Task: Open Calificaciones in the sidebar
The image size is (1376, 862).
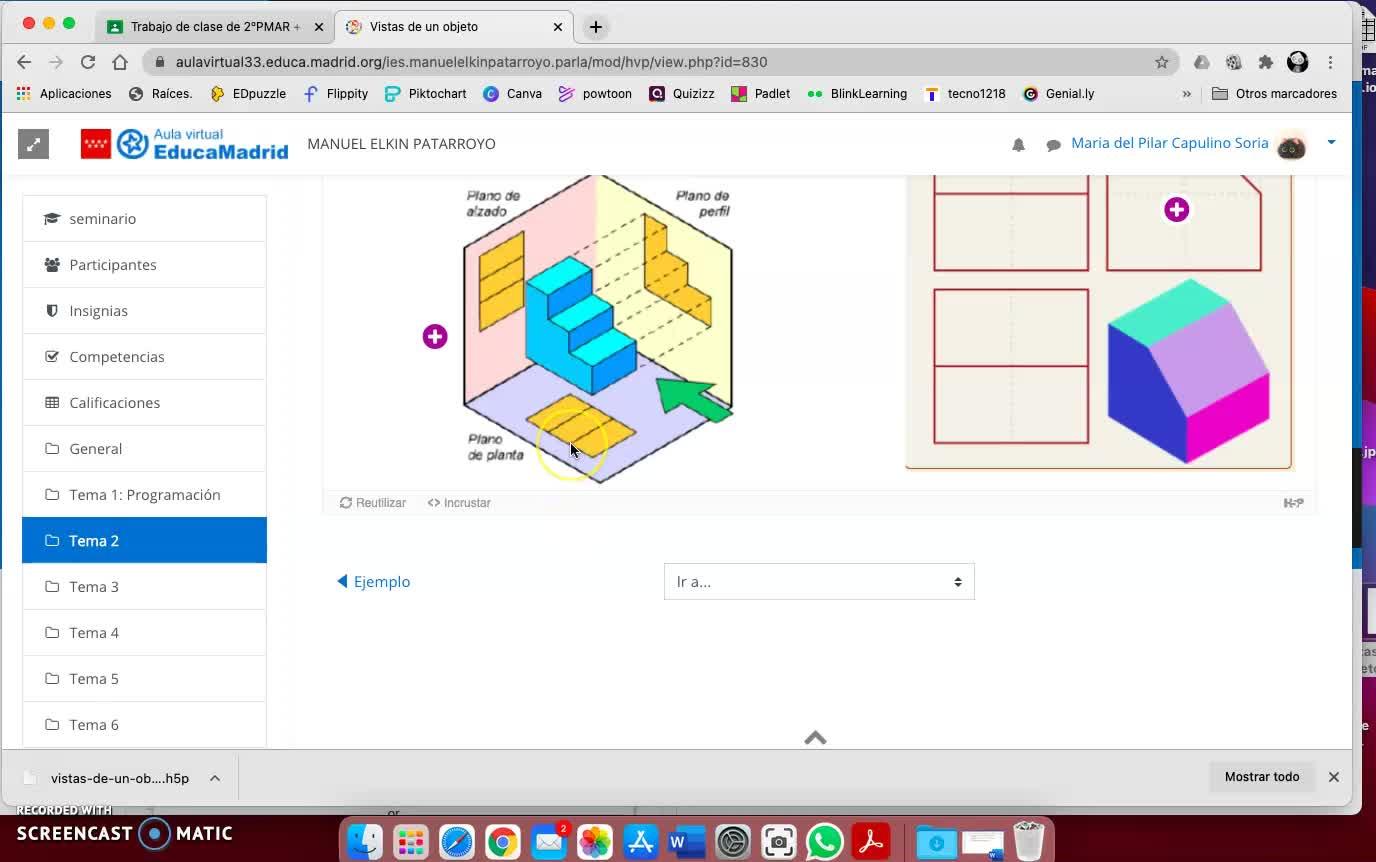Action: pos(144,403)
